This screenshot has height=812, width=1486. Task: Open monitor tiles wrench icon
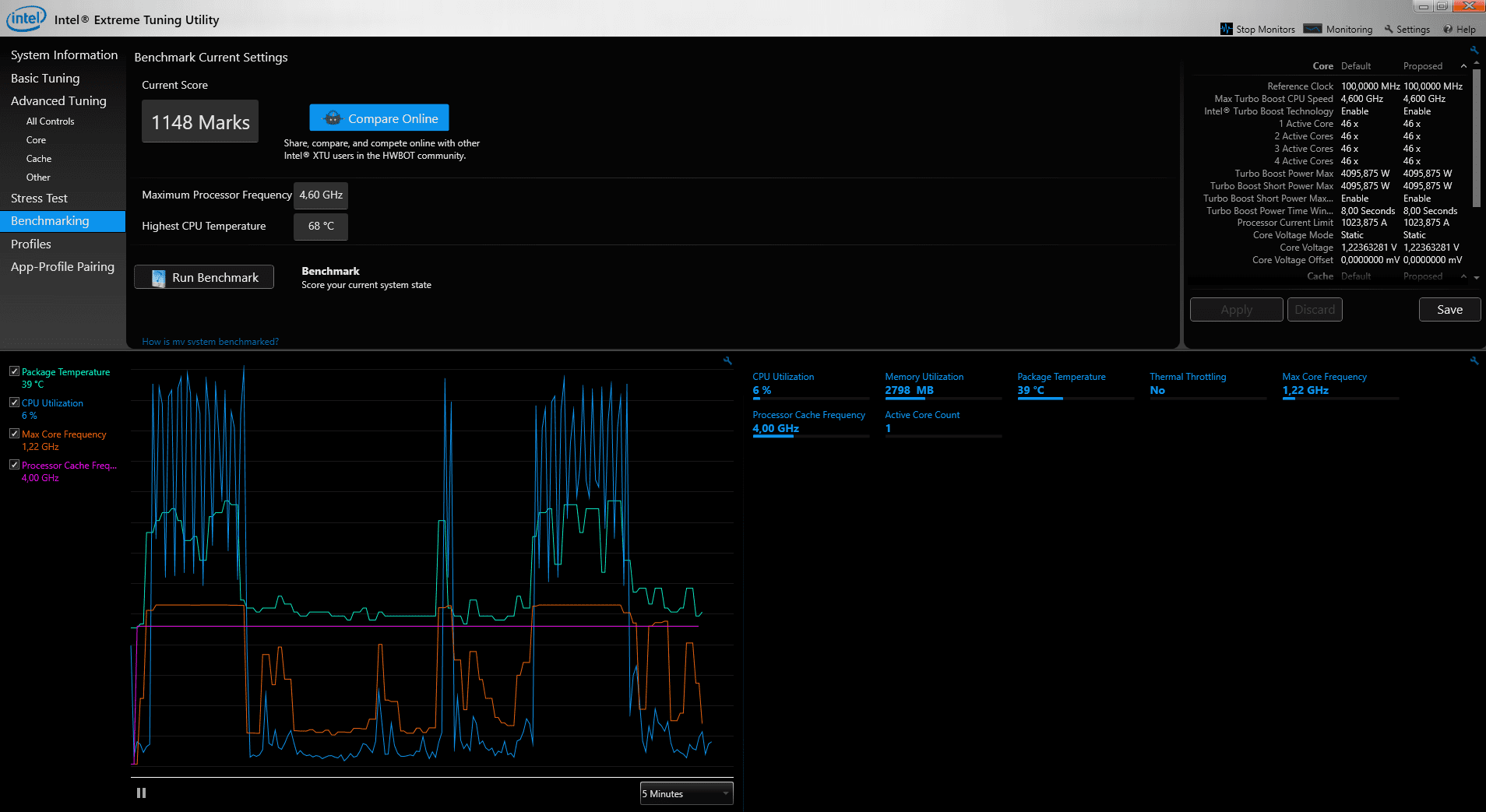[x=1474, y=360]
